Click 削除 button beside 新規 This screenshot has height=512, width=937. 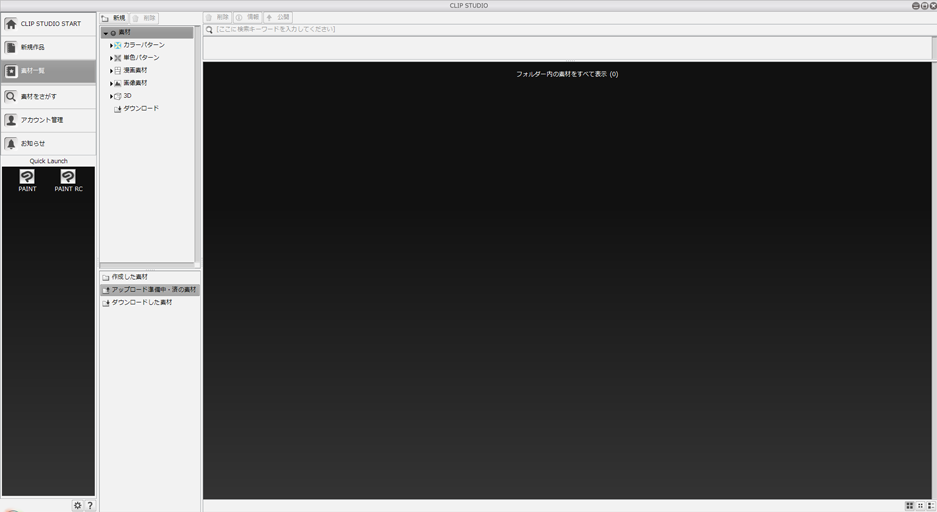143,18
